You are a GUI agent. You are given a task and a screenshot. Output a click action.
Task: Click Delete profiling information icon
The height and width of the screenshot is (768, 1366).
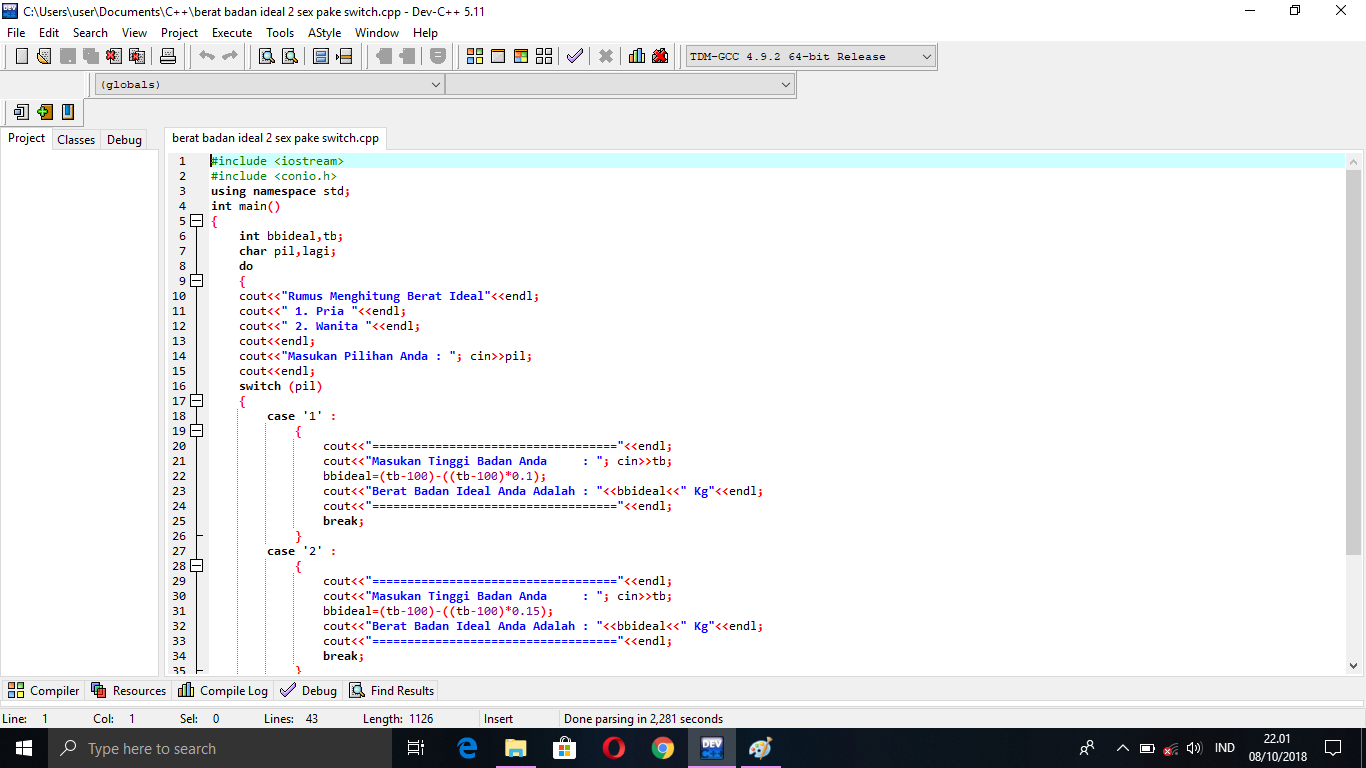coord(660,56)
